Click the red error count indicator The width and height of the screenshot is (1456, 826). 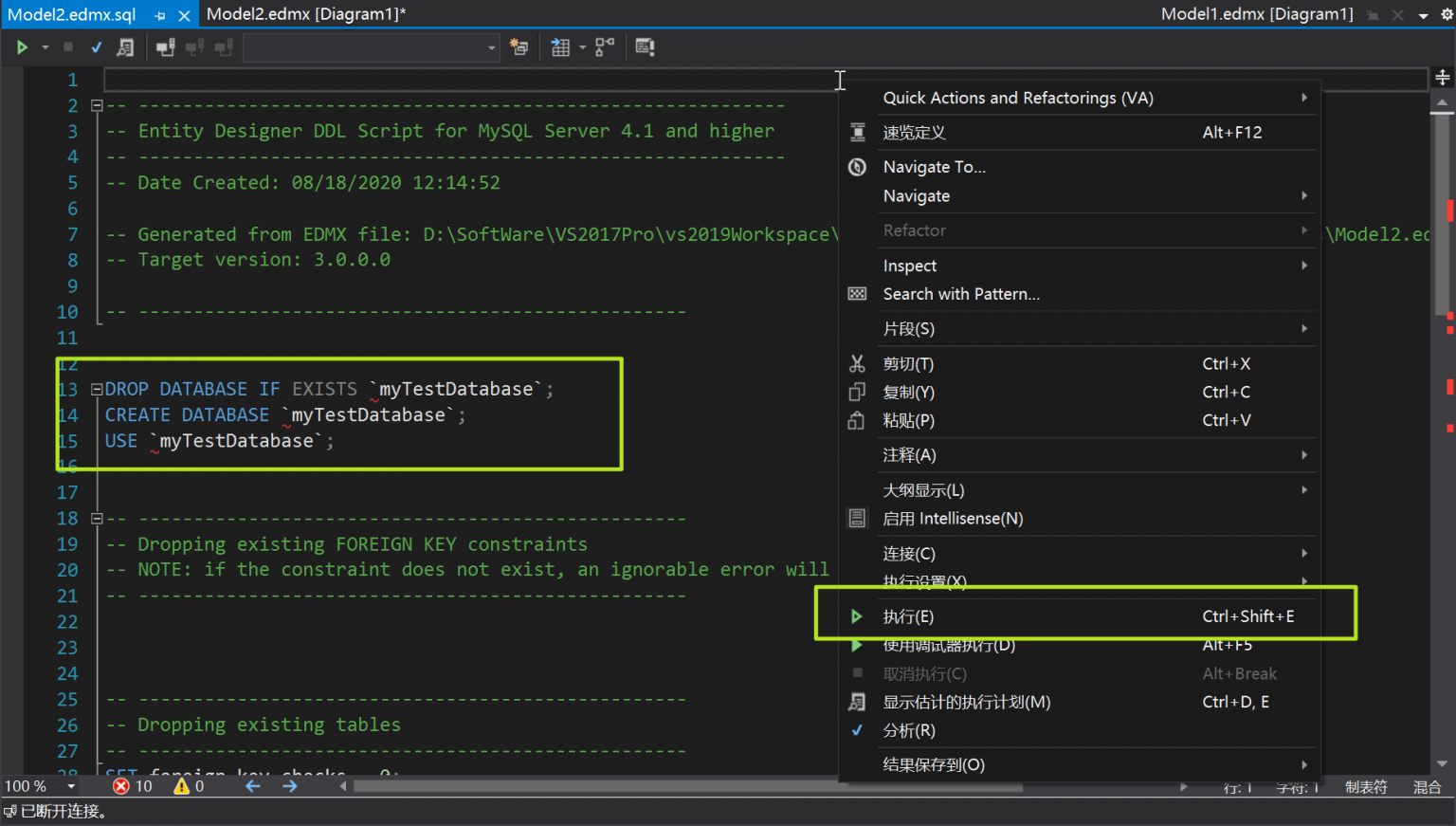tap(132, 786)
